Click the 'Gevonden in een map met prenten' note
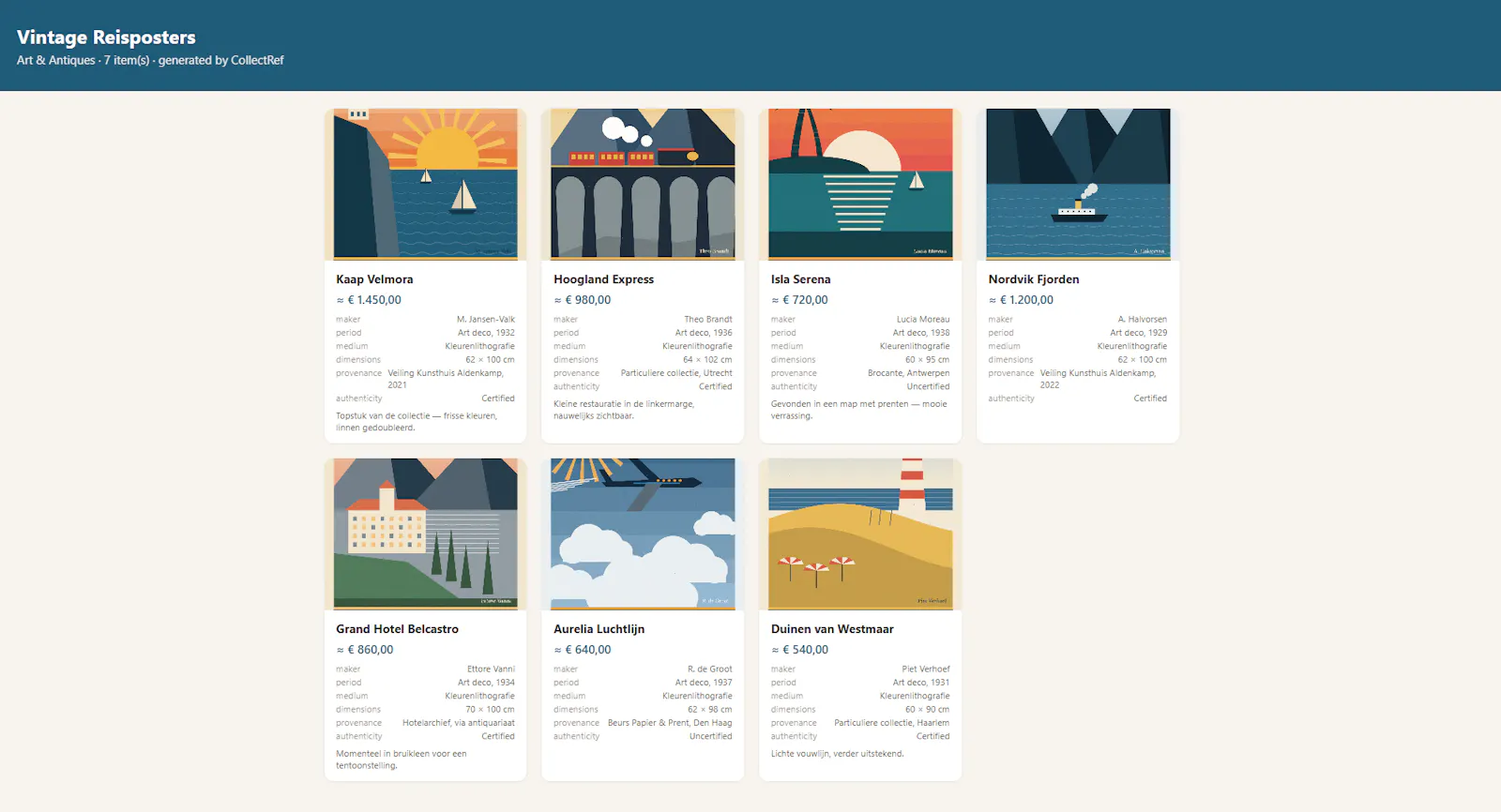The image size is (1501, 812). [x=859, y=410]
